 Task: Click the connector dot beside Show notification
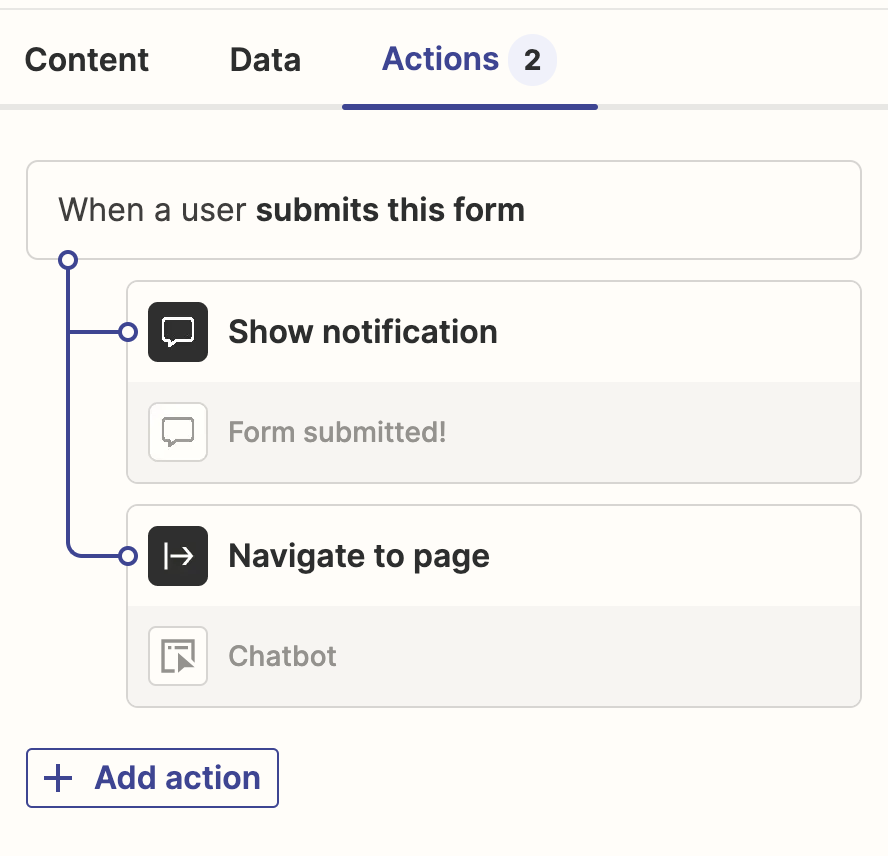128,332
